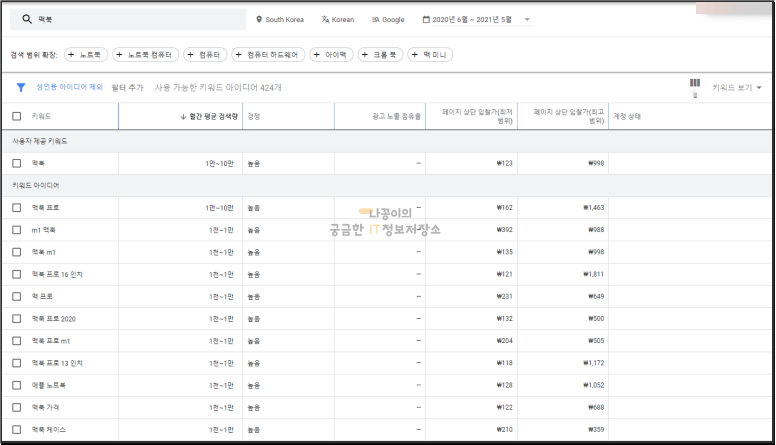Click the keyword text 애플 노트북
This screenshot has width=776, height=445.
tap(48, 385)
